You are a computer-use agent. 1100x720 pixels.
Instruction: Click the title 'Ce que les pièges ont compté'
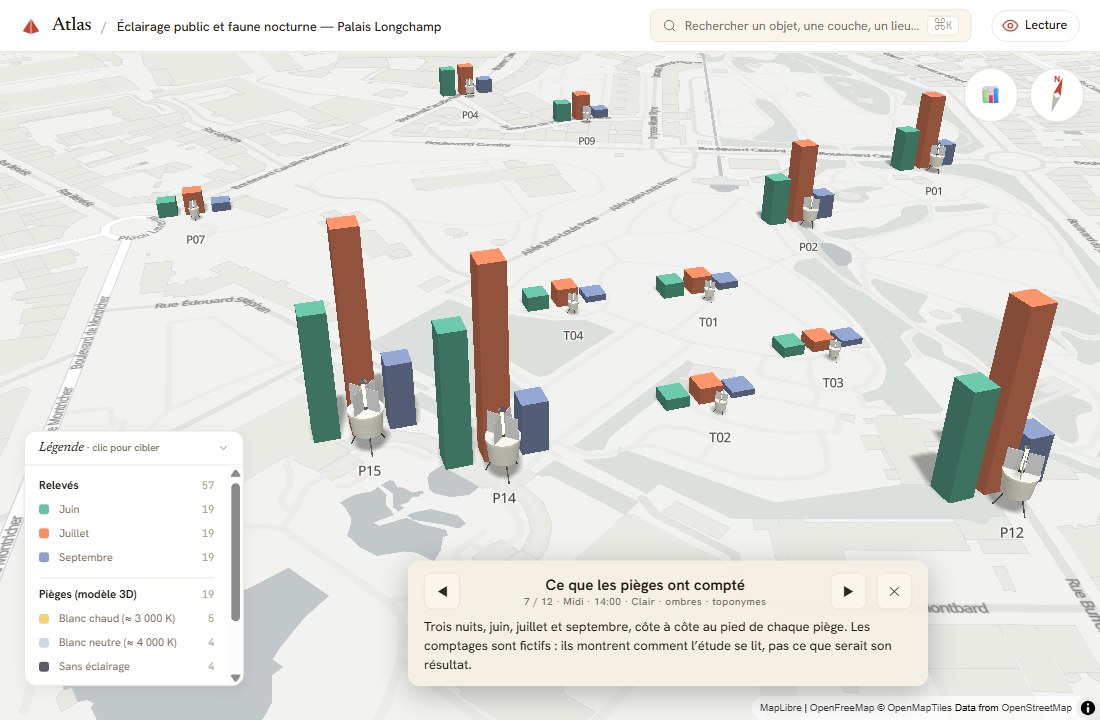[x=645, y=585]
